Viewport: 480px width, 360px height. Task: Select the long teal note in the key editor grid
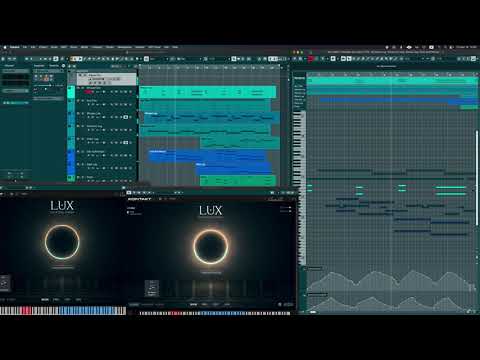451,187
